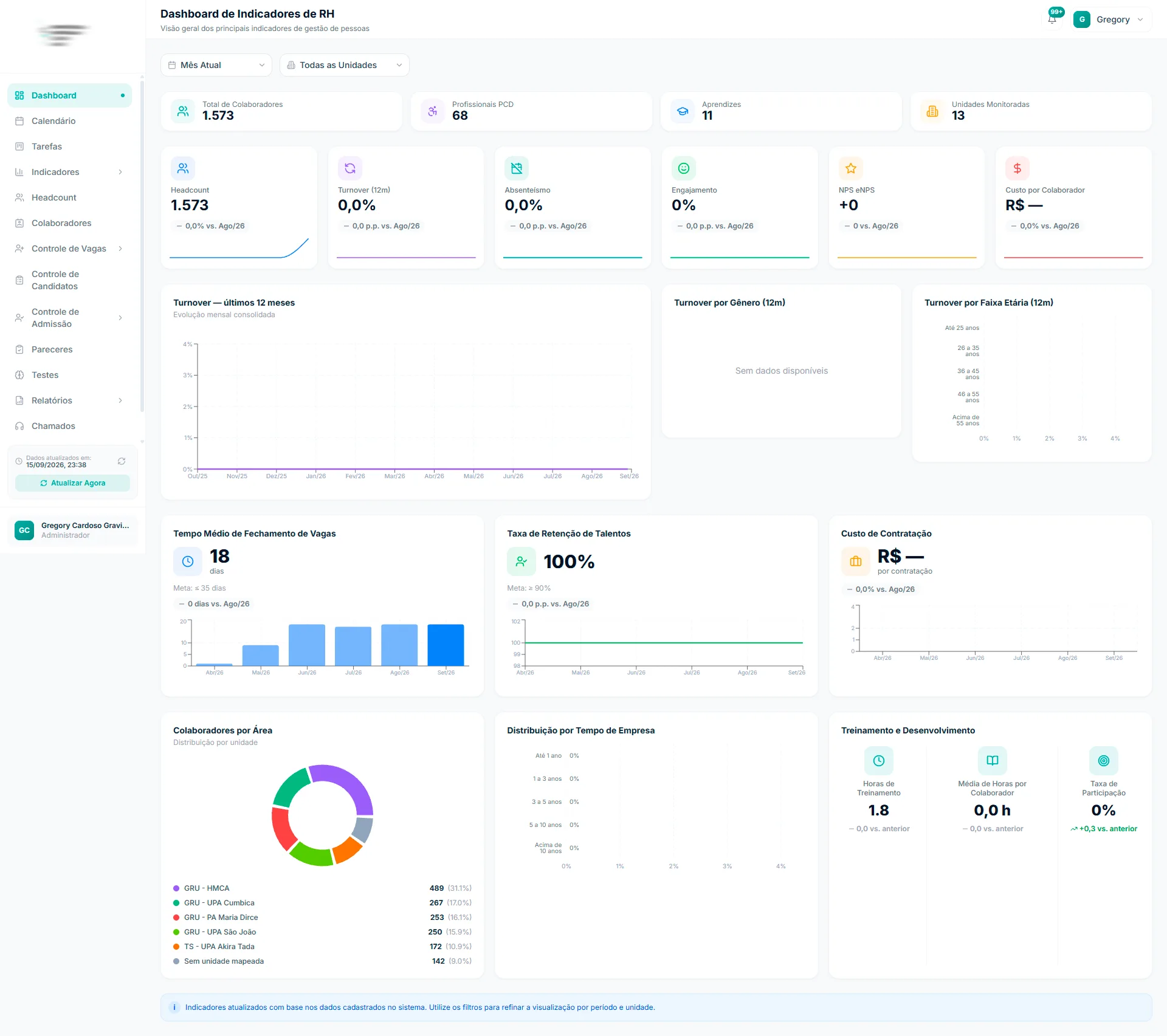The image size is (1167, 1036).
Task: Click the Turnover (12m) cycle icon
Action: [x=350, y=168]
